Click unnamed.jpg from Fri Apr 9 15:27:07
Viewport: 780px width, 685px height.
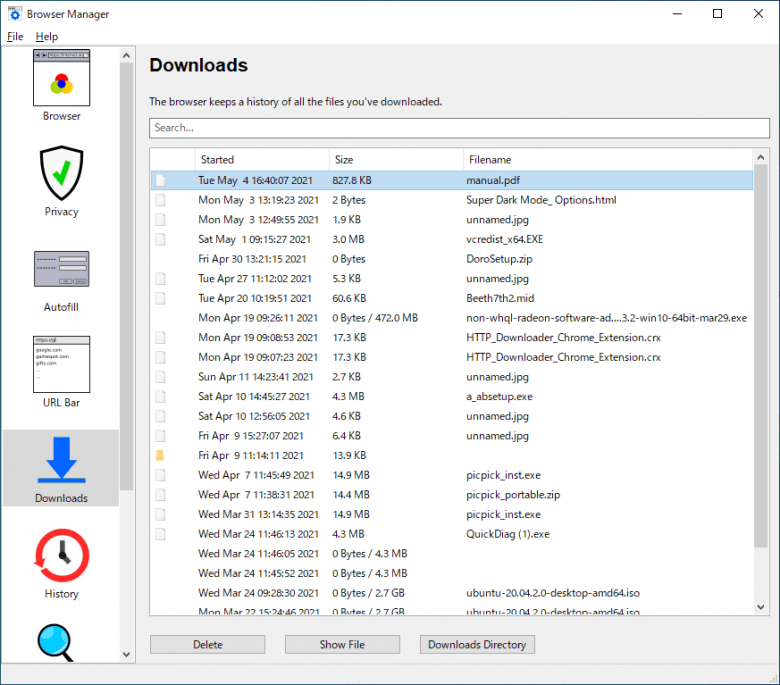tap(497, 436)
